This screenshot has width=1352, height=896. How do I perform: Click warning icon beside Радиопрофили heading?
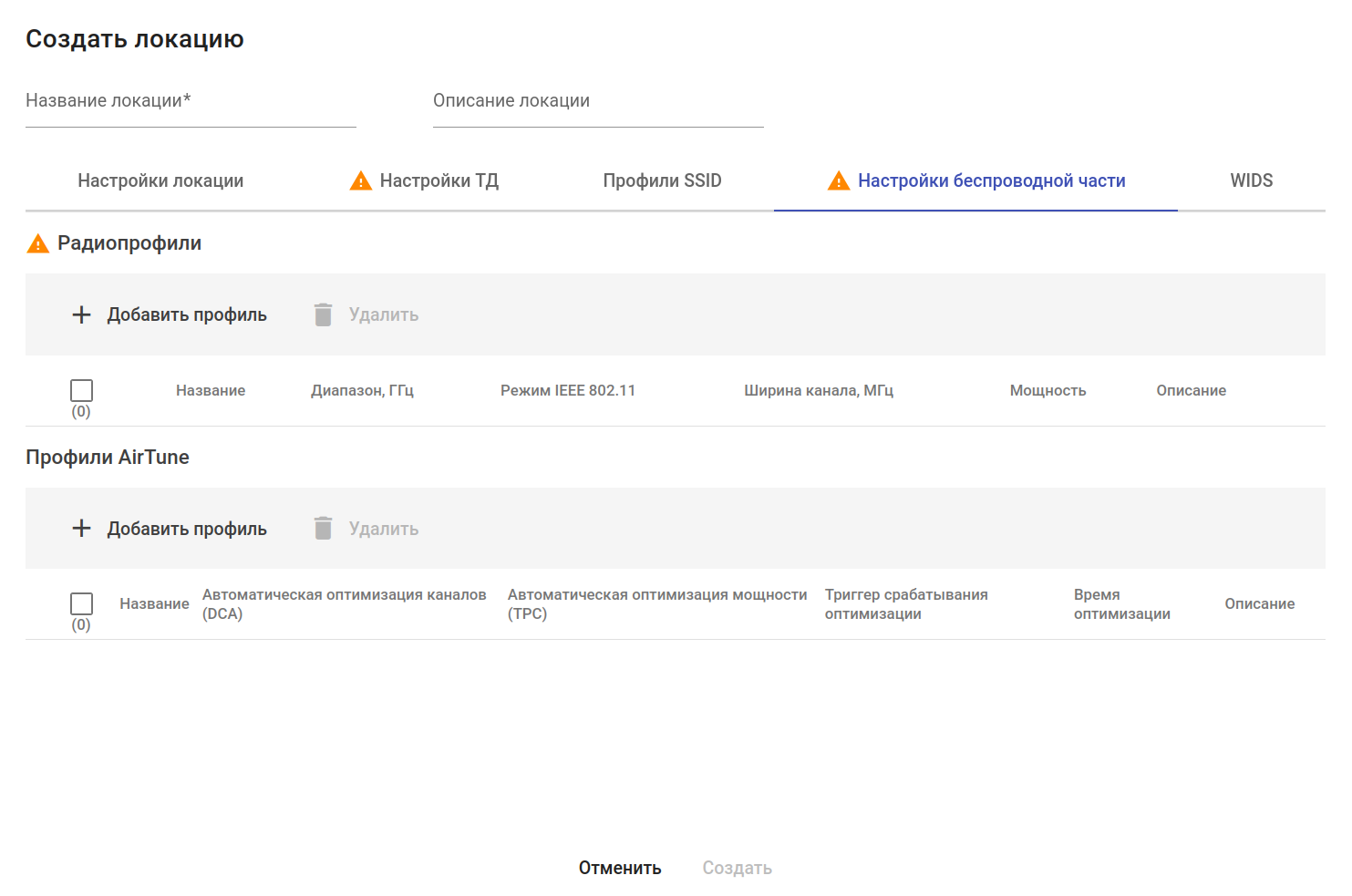(37, 243)
